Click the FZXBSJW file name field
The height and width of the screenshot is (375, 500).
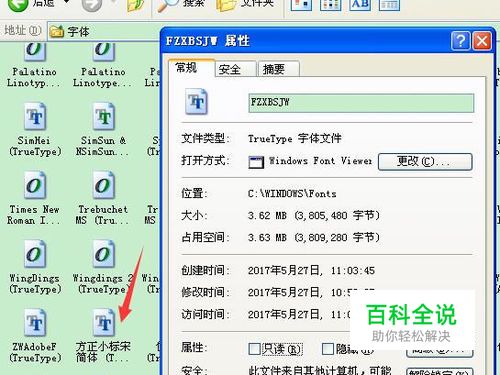tap(361, 103)
